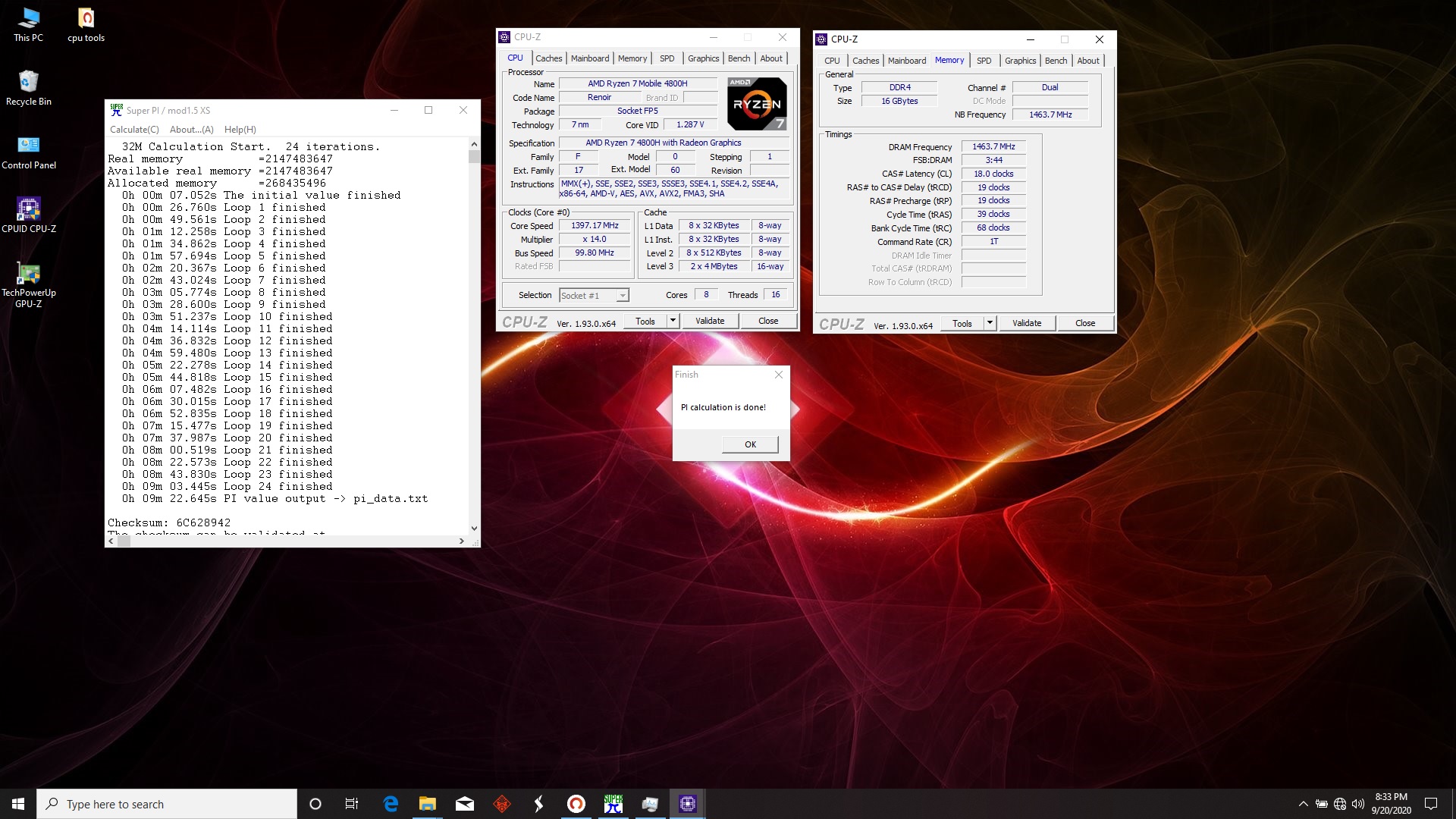Switch to Mainboard tab in left CPU-Z
This screenshot has height=819, width=1456.
(x=590, y=58)
